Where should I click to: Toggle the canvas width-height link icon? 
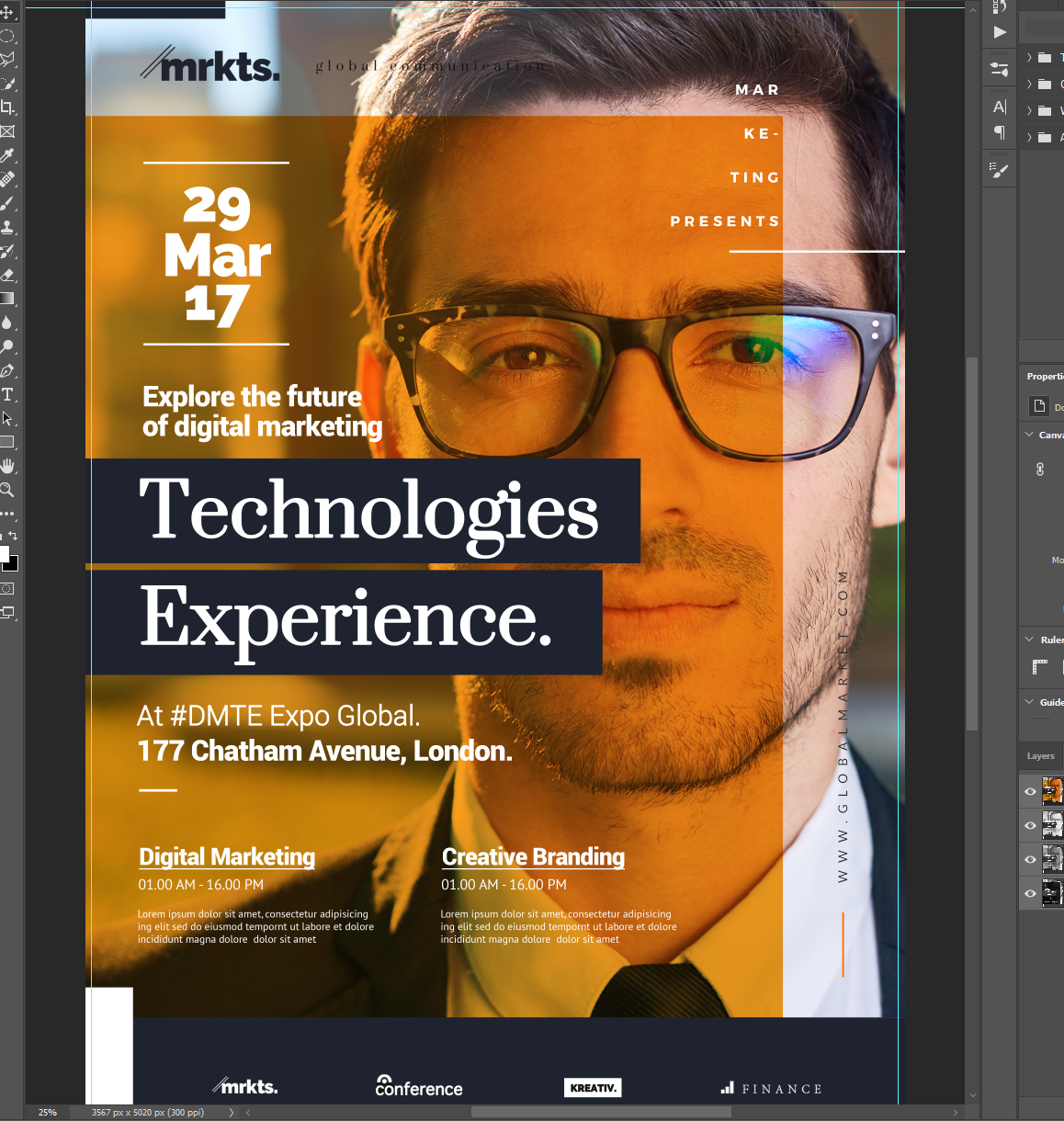(x=1040, y=470)
